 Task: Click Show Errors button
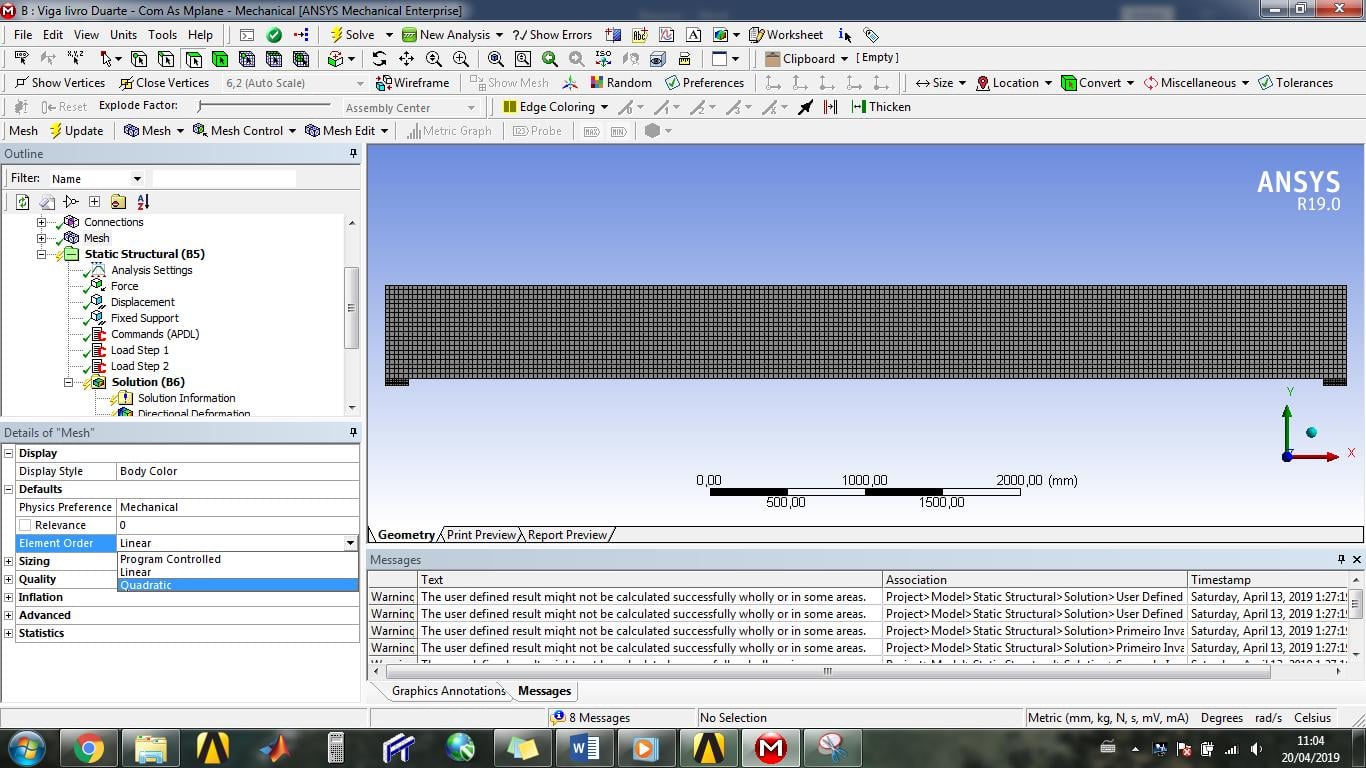[x=552, y=35]
